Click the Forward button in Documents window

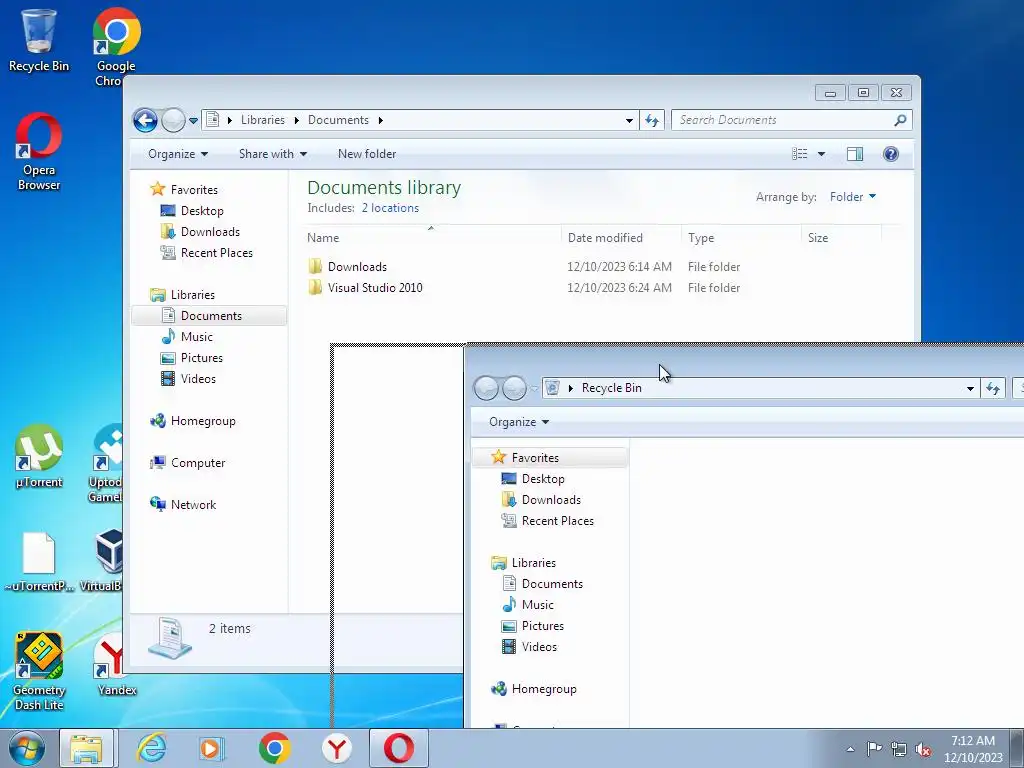tap(173, 120)
